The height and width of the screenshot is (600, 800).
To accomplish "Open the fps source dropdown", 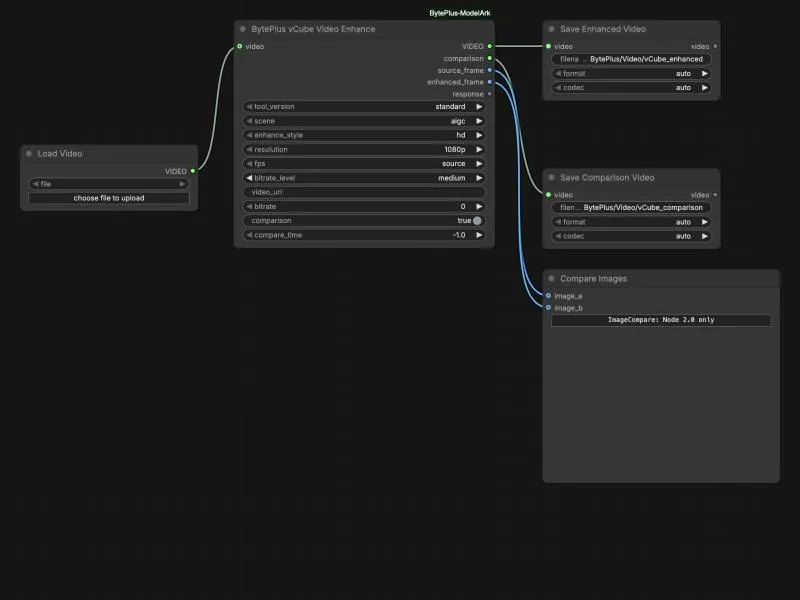I will point(364,164).
